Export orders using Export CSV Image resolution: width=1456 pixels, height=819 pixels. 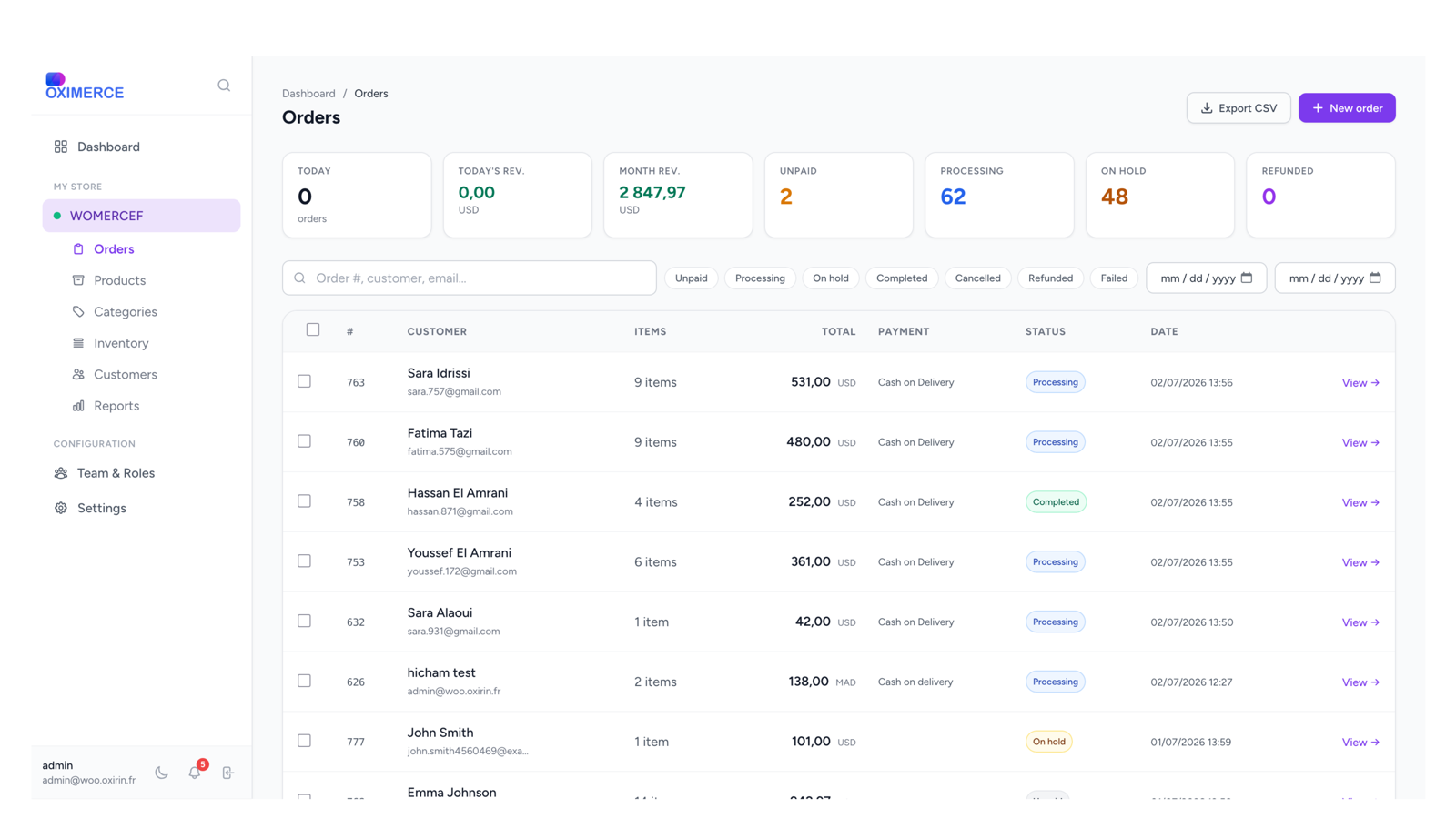tap(1239, 108)
